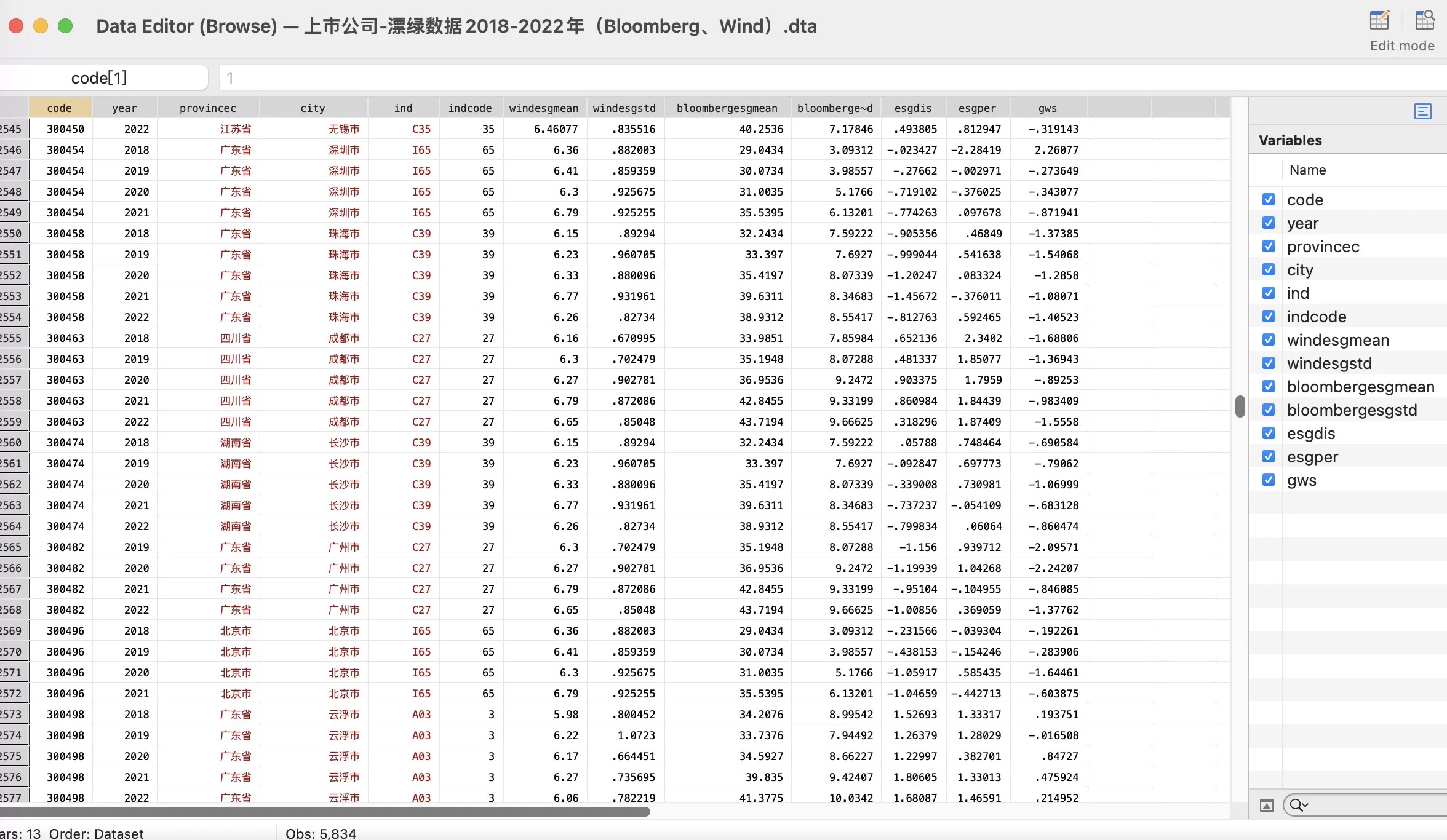The image size is (1447, 840).
Task: Click the horizontal scrollbar at bottom
Action: [325, 812]
